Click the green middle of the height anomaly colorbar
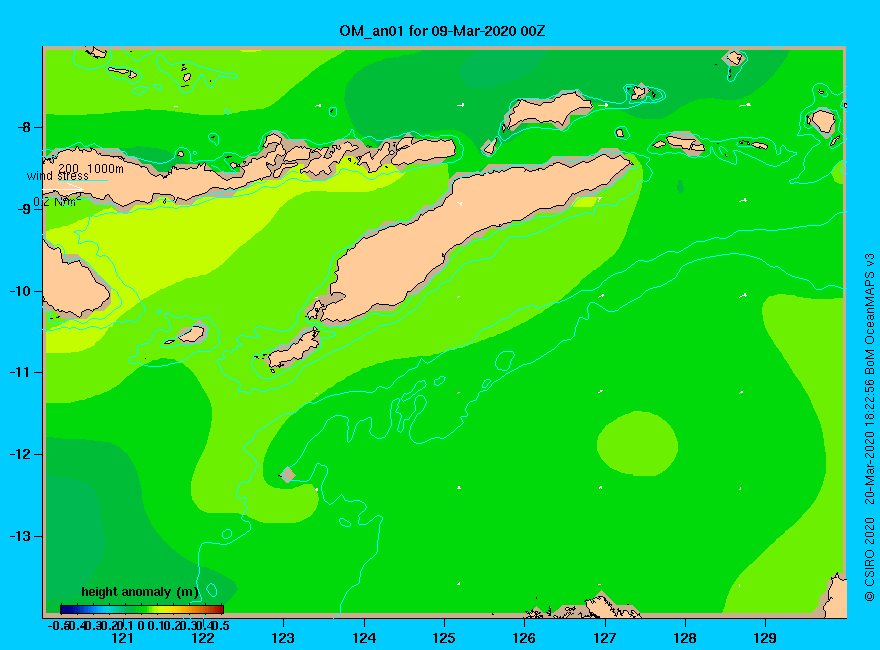880x650 pixels. click(142, 609)
